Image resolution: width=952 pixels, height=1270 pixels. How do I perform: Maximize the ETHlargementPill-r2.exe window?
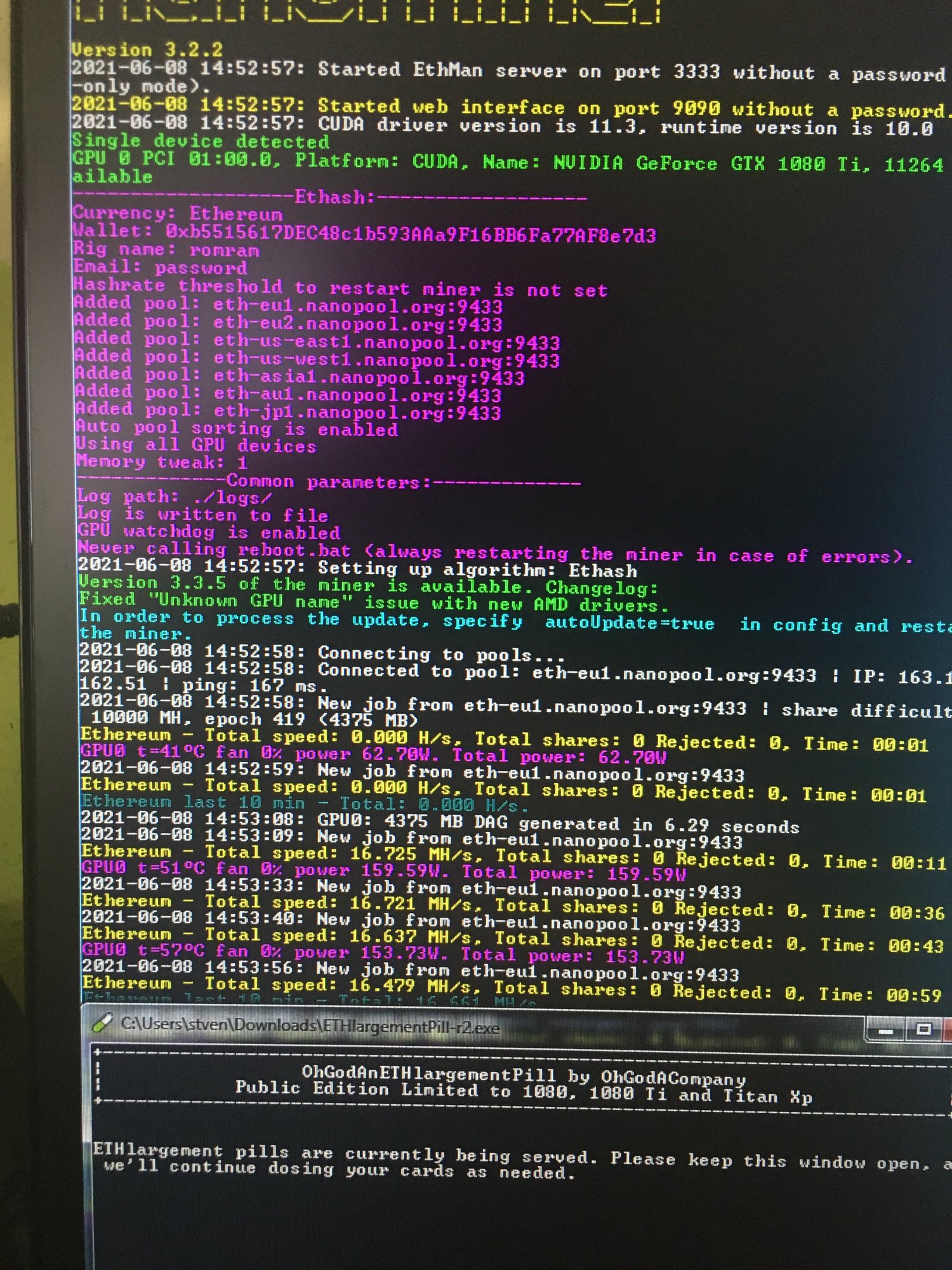click(923, 1029)
